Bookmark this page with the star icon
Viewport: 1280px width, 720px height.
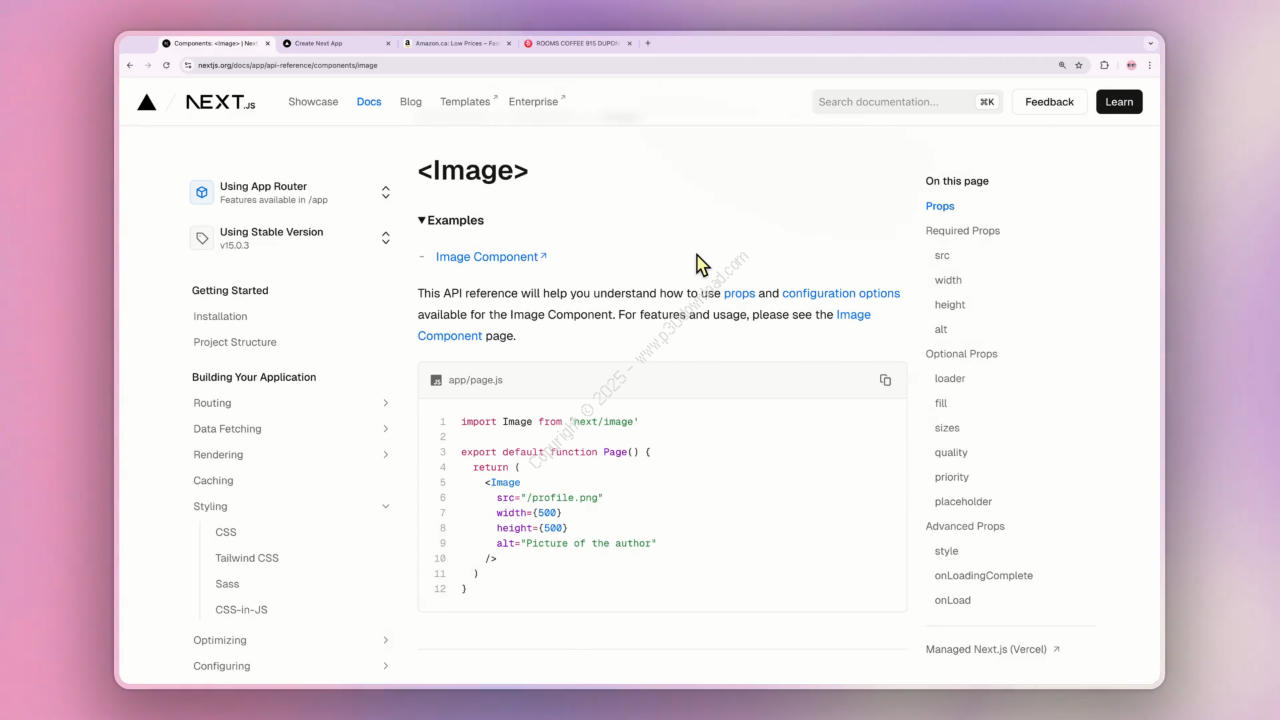tap(1079, 65)
